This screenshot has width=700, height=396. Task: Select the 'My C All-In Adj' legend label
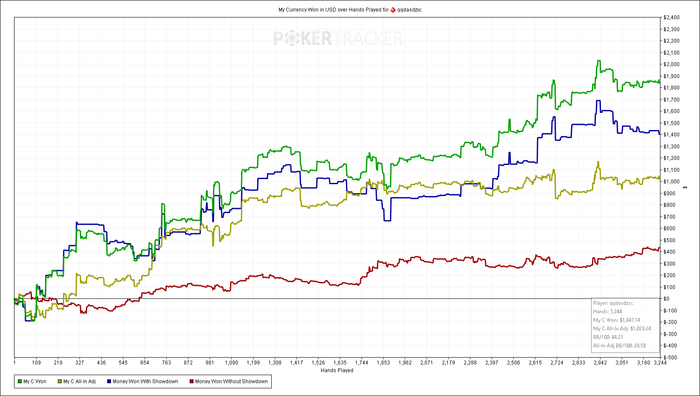(79, 382)
